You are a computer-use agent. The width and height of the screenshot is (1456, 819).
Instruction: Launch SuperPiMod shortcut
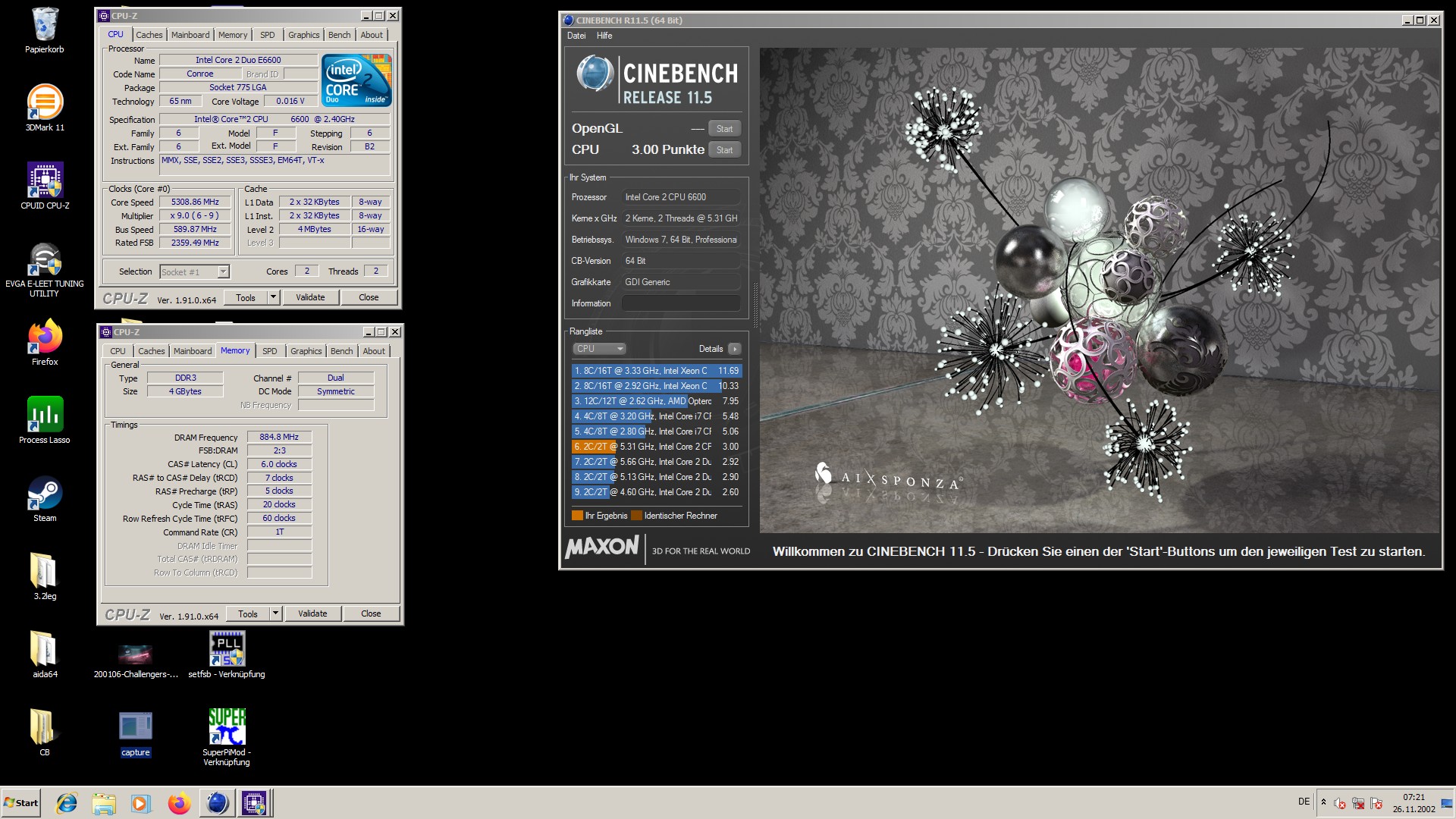pos(227,737)
